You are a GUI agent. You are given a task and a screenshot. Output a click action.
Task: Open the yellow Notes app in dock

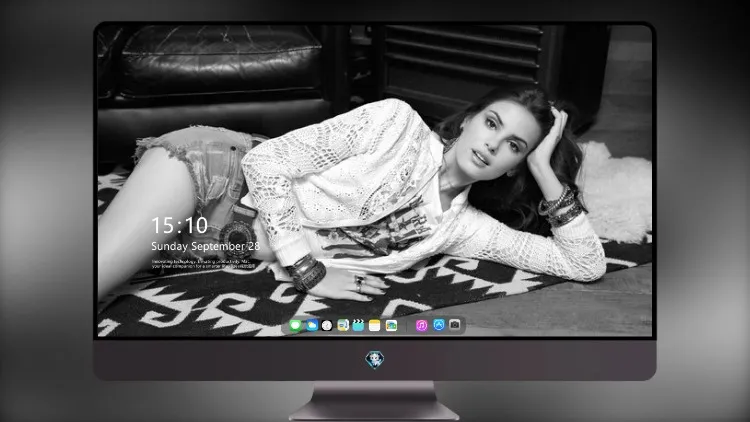375,326
